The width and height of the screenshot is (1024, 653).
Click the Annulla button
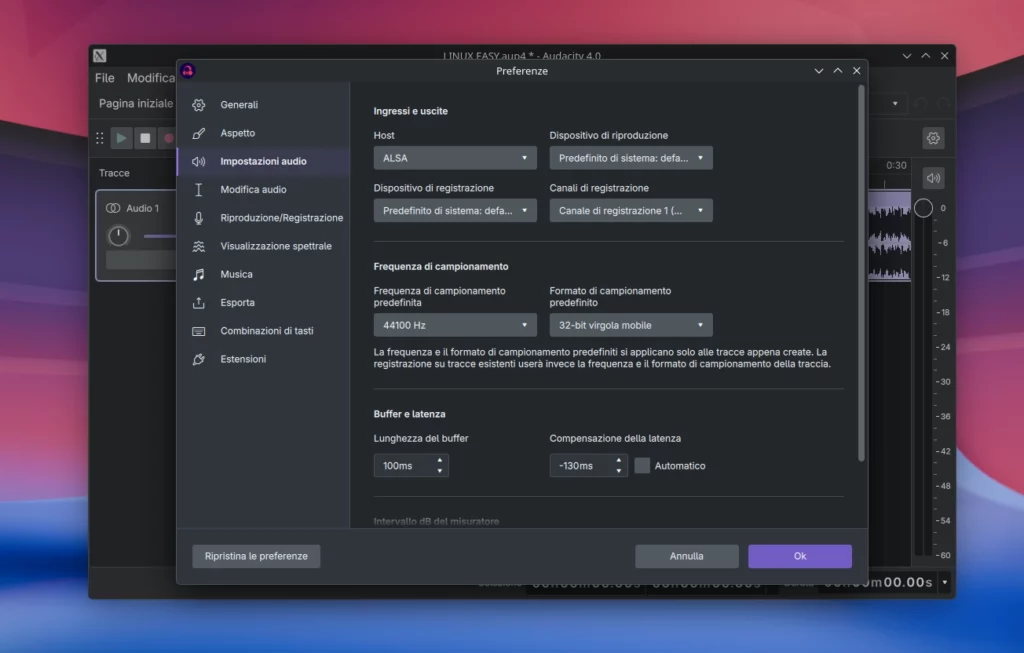tap(686, 556)
